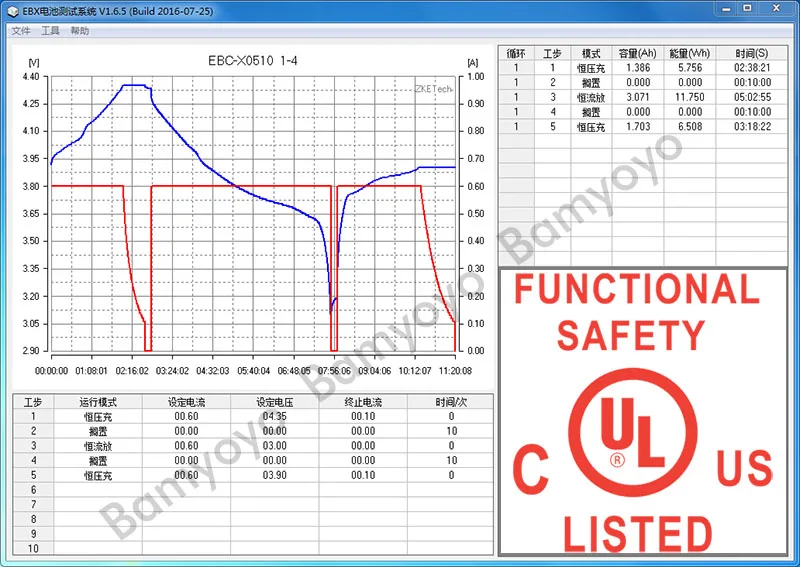Click the chart title EBC-X0510 1-4
Image resolution: width=800 pixels, height=567 pixels.
(x=253, y=61)
